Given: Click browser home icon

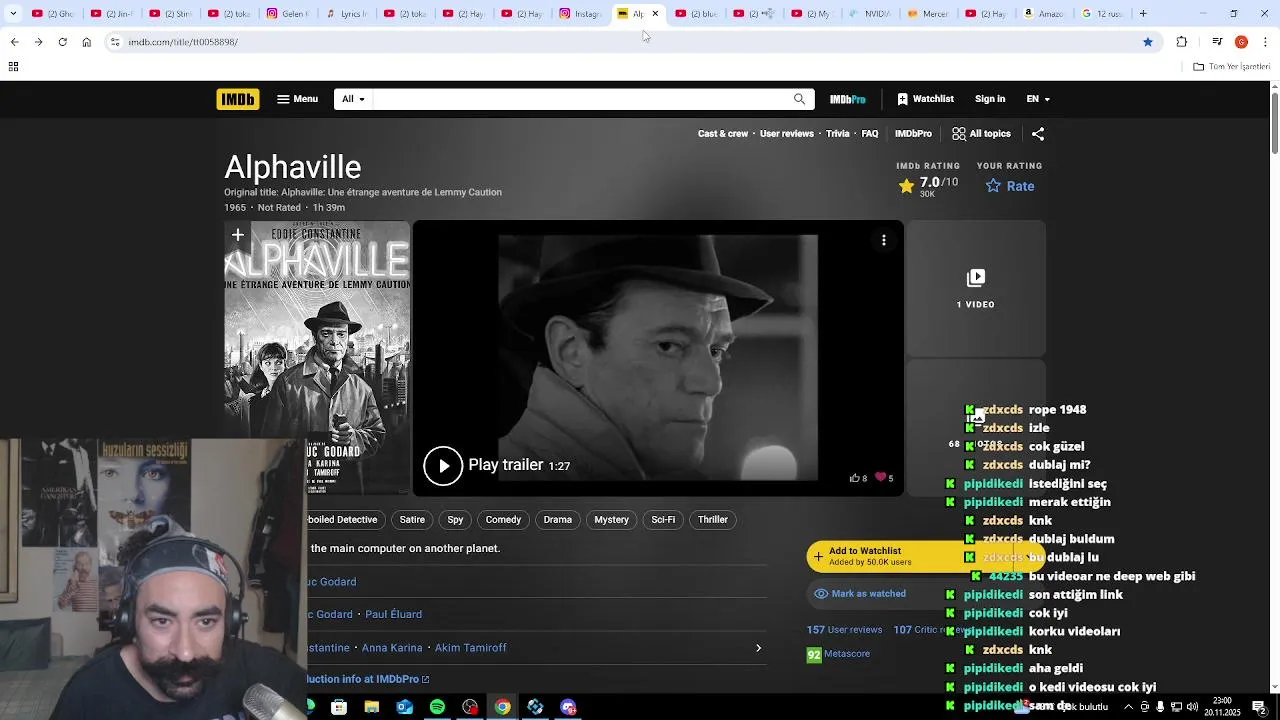Looking at the screenshot, I should point(86,42).
